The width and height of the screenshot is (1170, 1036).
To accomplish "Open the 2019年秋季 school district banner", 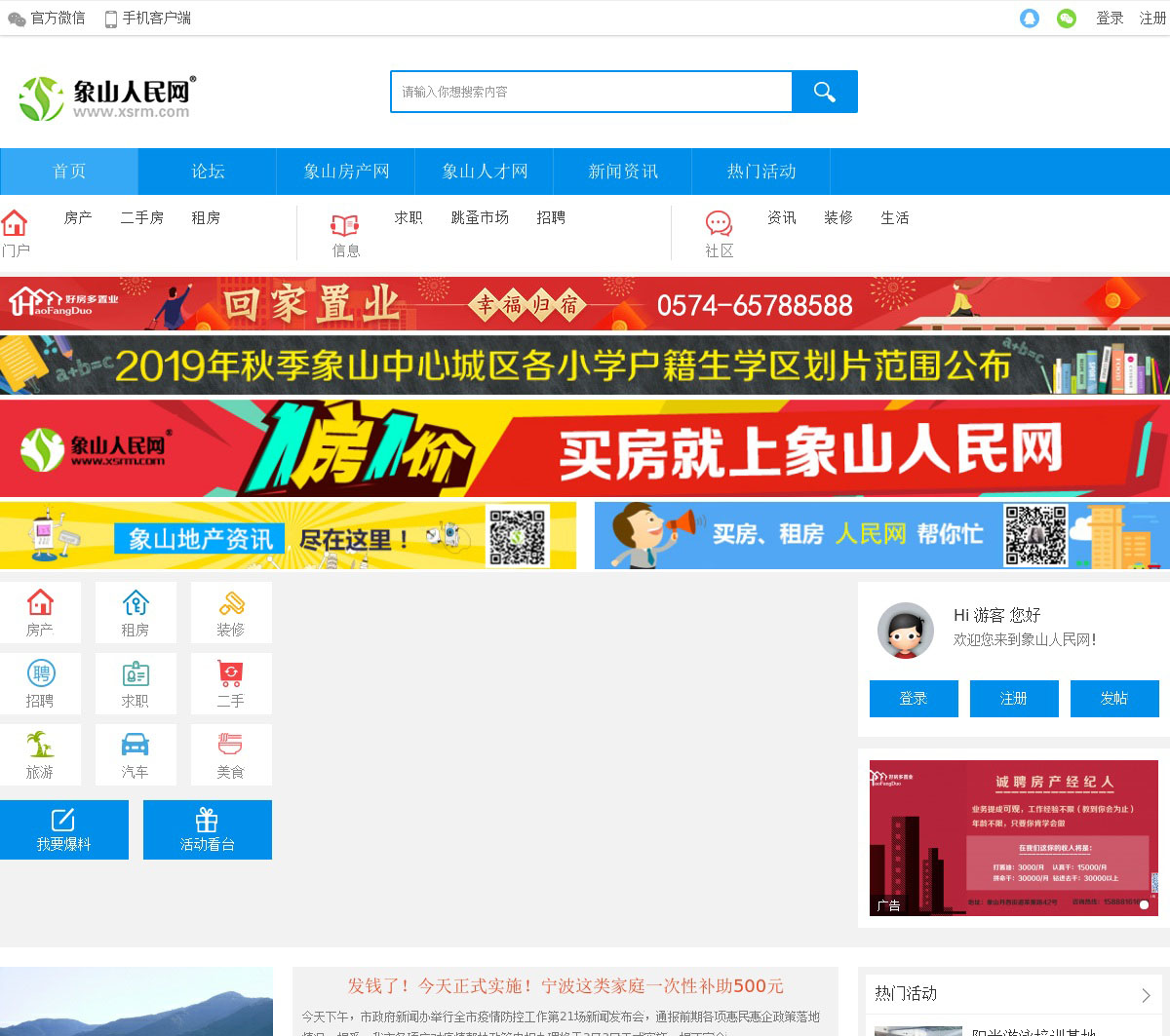I will coord(585,365).
